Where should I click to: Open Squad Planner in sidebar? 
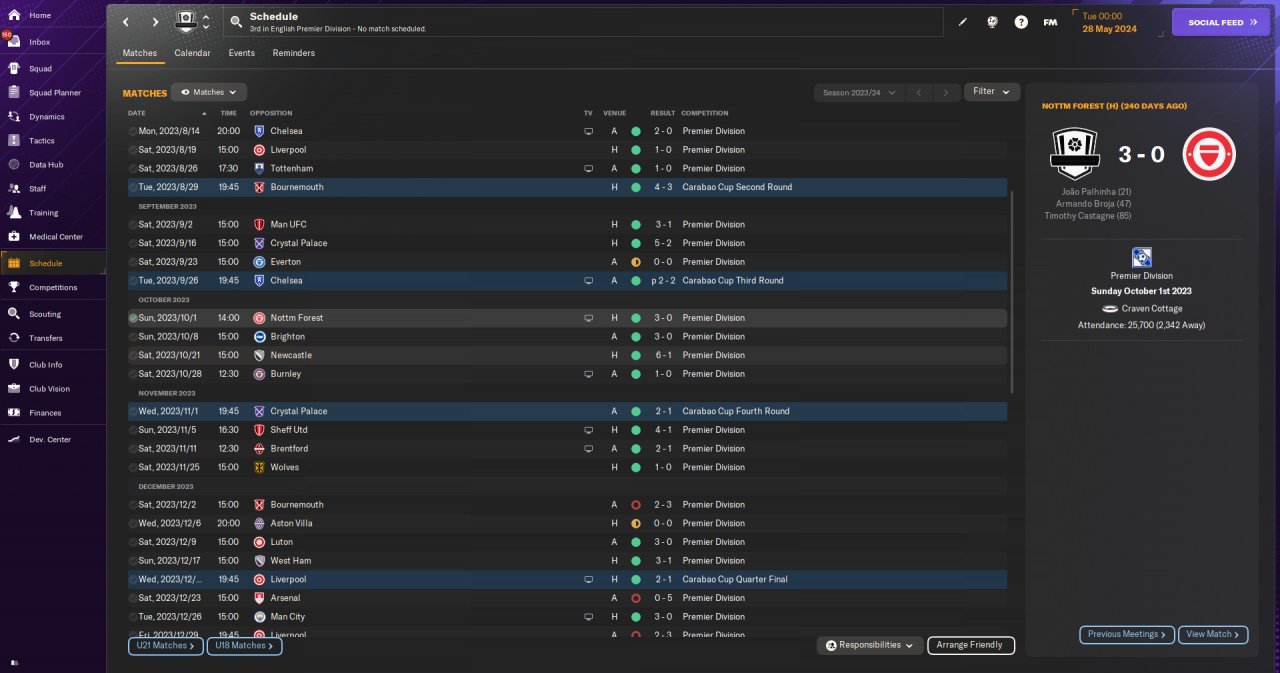(55, 93)
